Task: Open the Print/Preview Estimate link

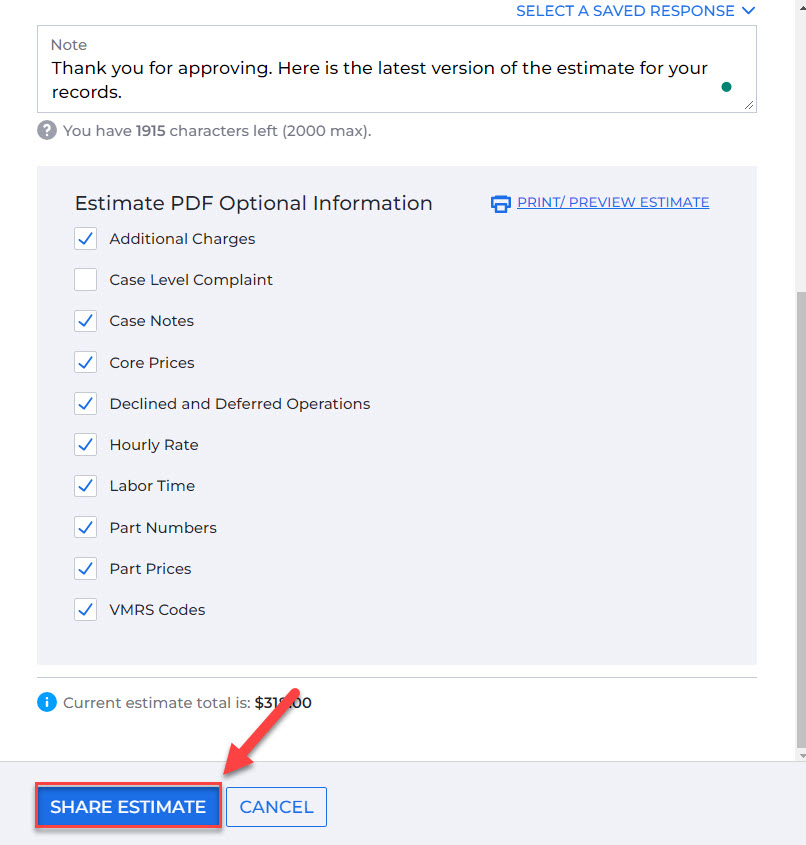Action: point(612,202)
